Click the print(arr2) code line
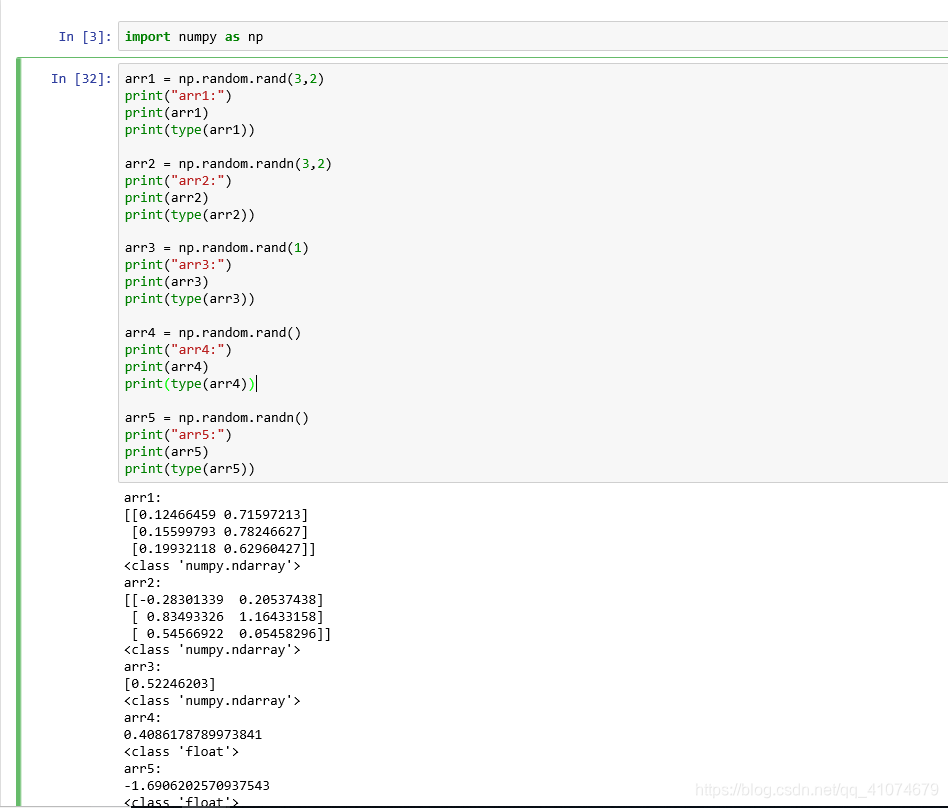 (167, 198)
